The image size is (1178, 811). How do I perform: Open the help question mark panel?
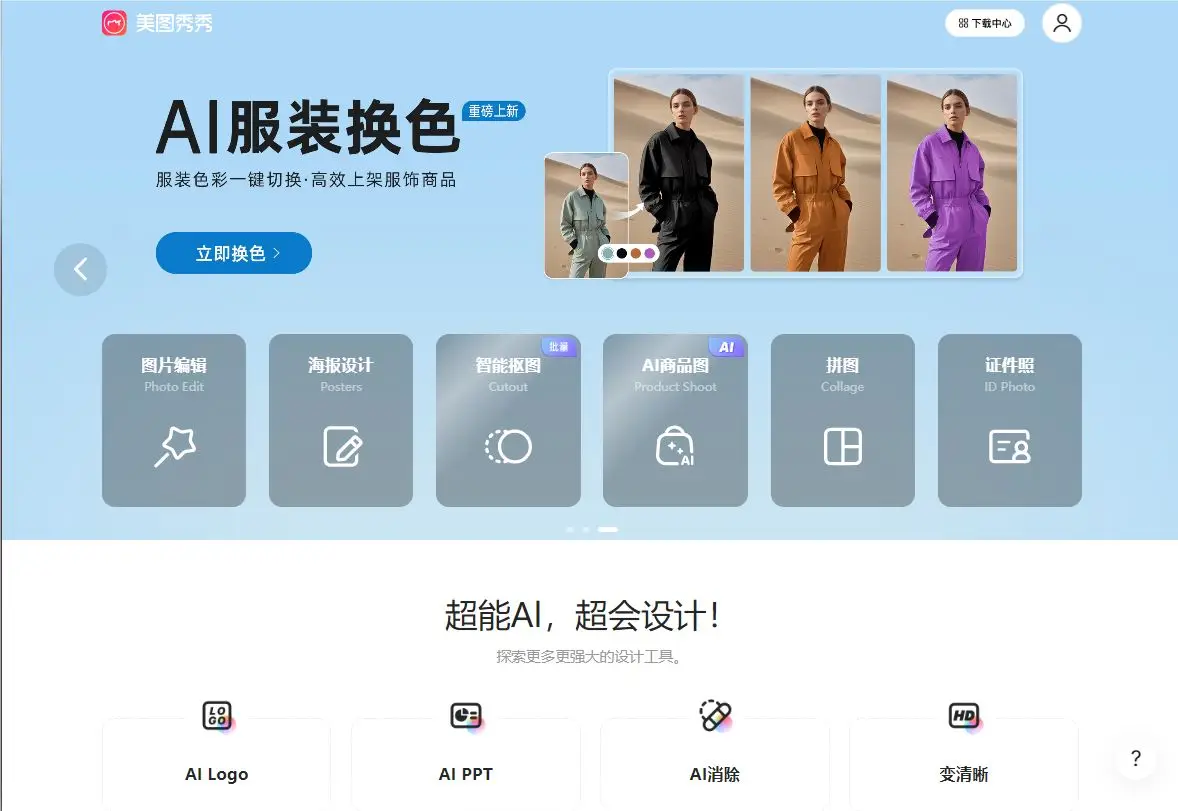point(1135,758)
